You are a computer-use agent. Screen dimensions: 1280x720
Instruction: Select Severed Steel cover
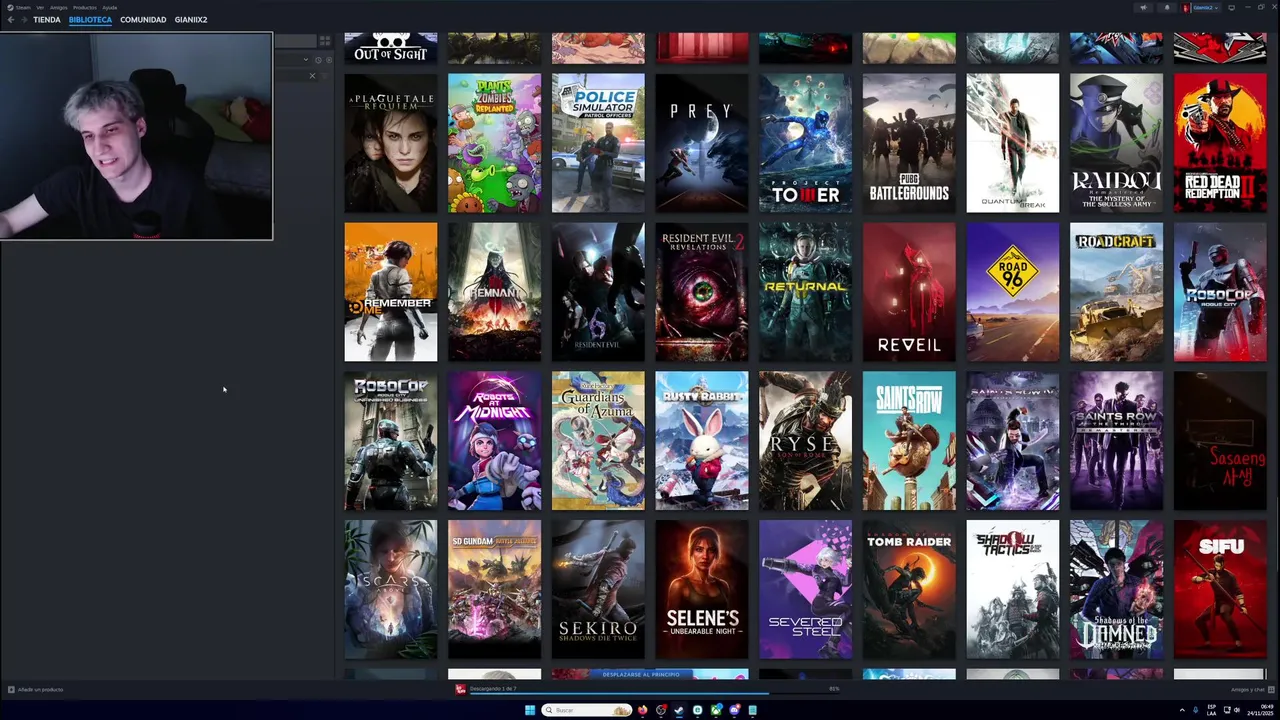pos(805,590)
